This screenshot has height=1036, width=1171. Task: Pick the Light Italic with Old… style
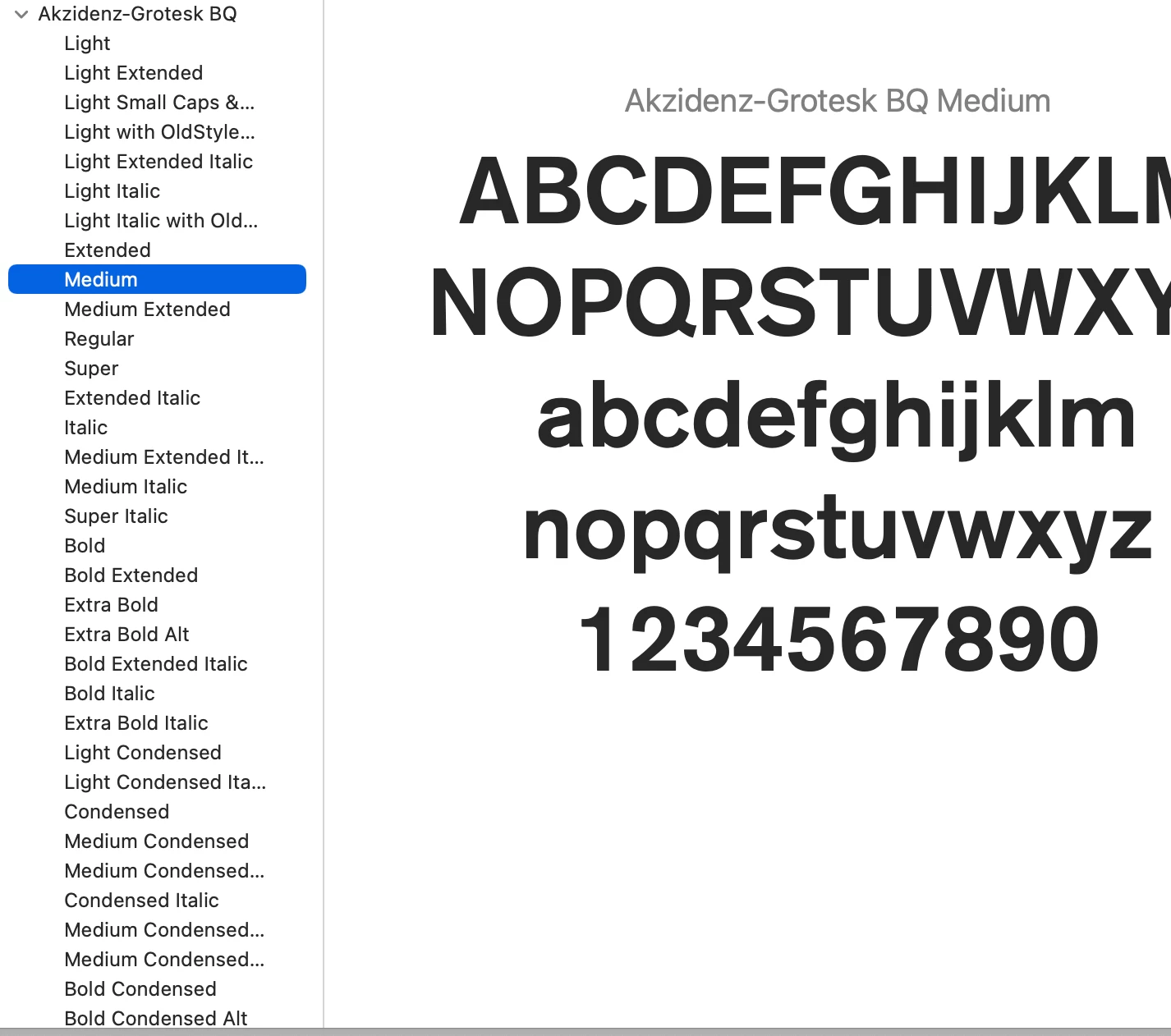157,221
